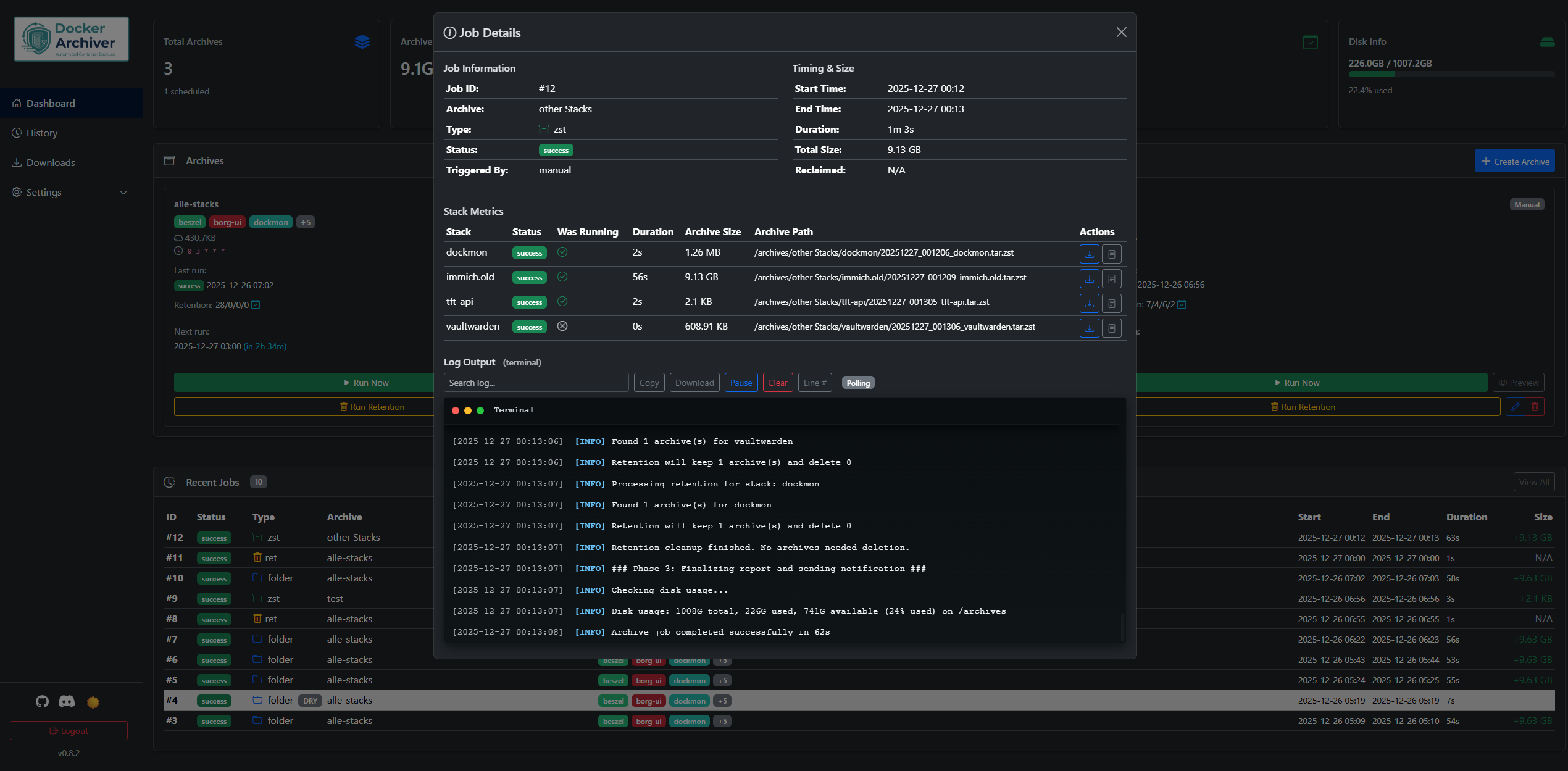Click the blue edit archive icon

[1515, 407]
